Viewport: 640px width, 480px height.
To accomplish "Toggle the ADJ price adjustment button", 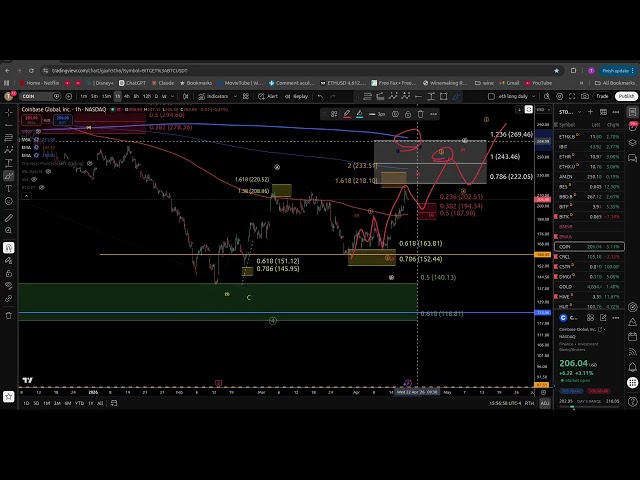I will (x=545, y=403).
